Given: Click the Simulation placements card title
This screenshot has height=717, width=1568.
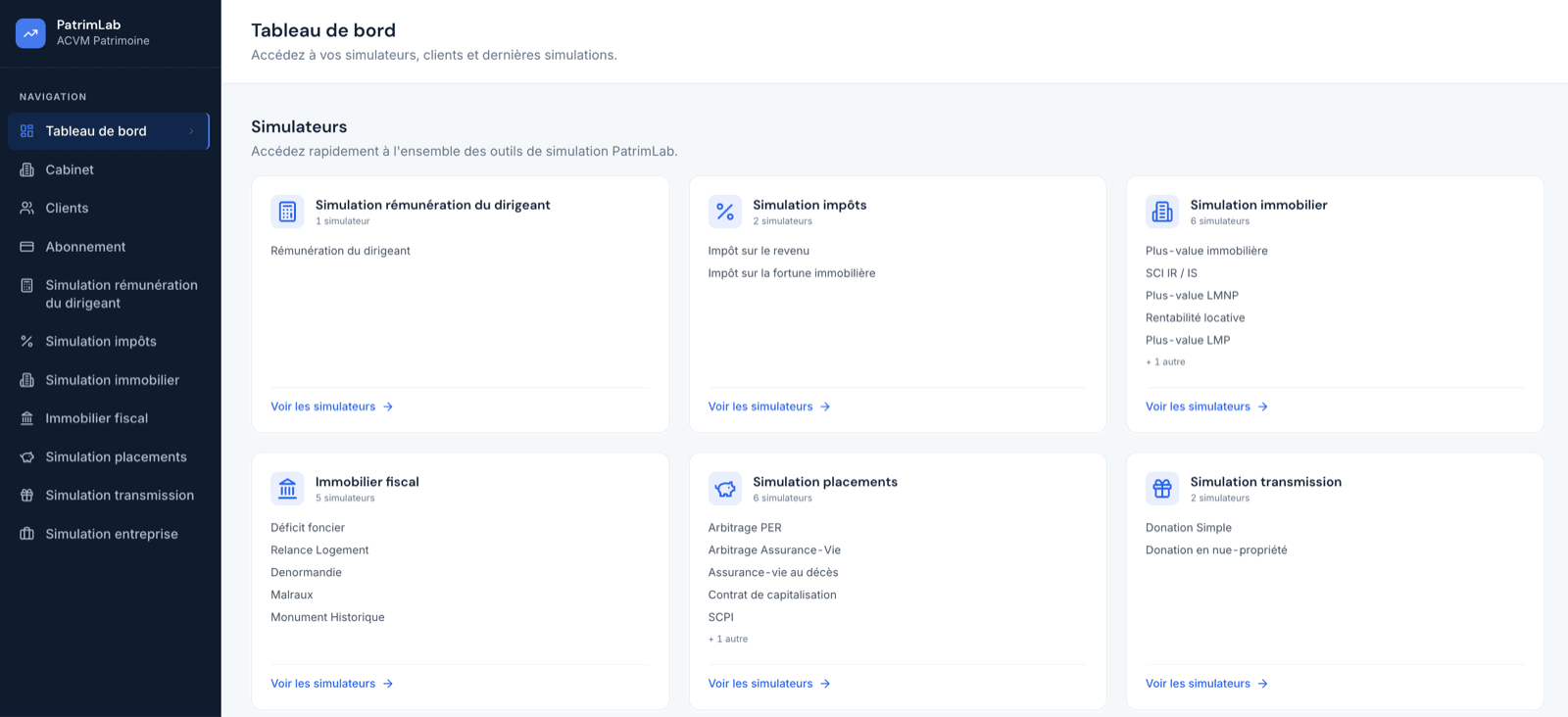Looking at the screenshot, I should [x=825, y=482].
